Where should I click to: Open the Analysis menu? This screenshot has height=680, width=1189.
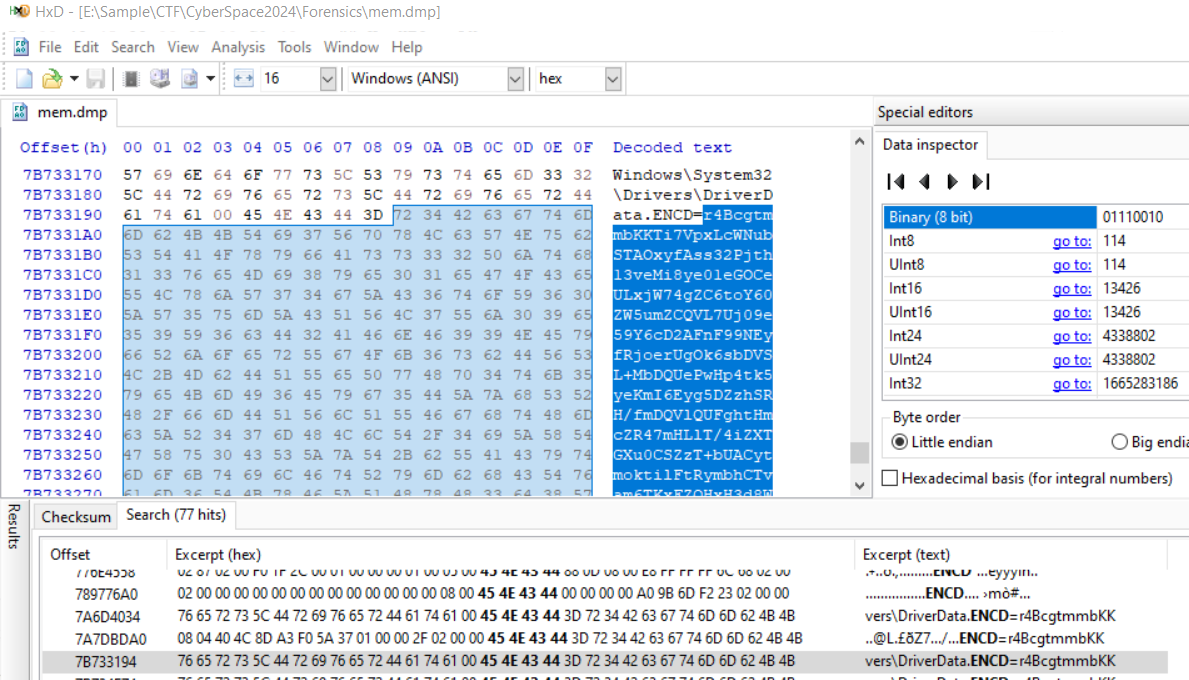click(238, 47)
